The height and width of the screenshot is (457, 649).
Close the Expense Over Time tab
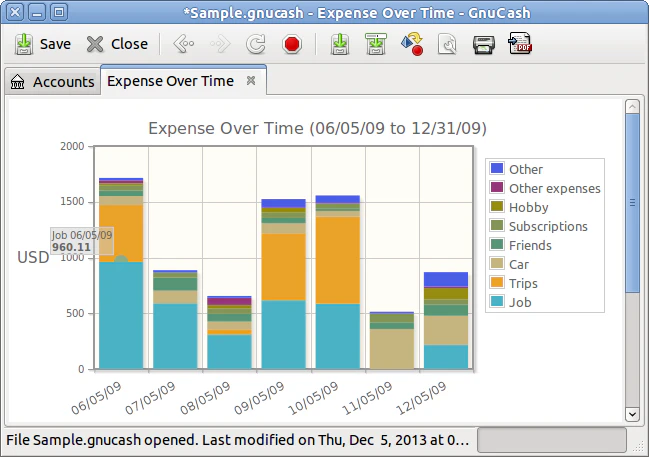coord(251,80)
